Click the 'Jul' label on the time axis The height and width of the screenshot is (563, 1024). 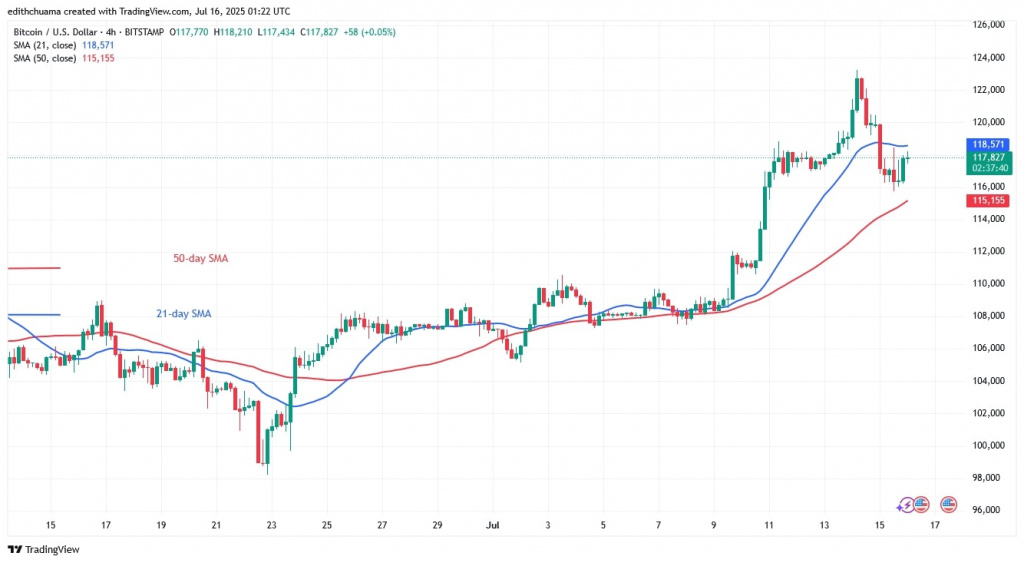(x=492, y=524)
